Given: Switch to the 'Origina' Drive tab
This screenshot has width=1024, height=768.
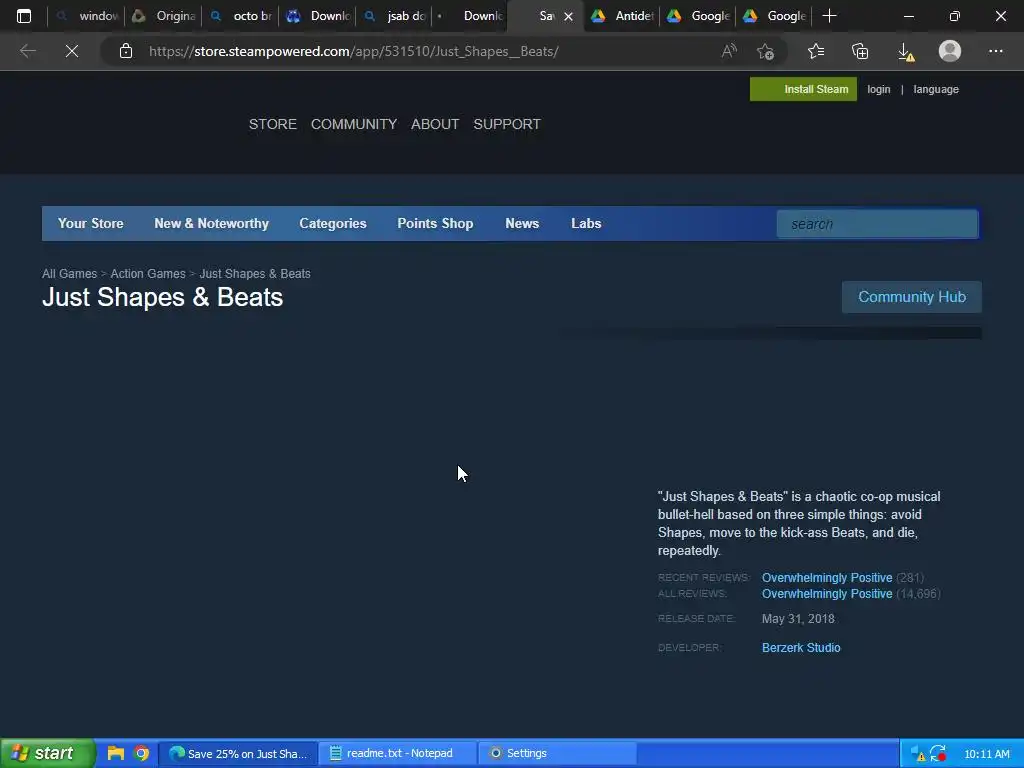Looking at the screenshot, I should click(x=163, y=16).
